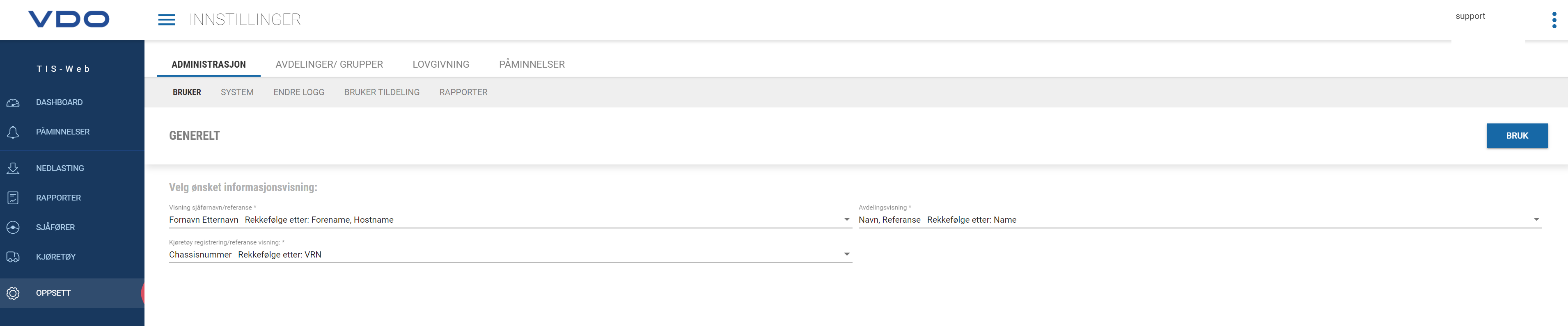Click the Påminnelser bell icon
This screenshot has width=1568, height=326.
pyautogui.click(x=13, y=132)
